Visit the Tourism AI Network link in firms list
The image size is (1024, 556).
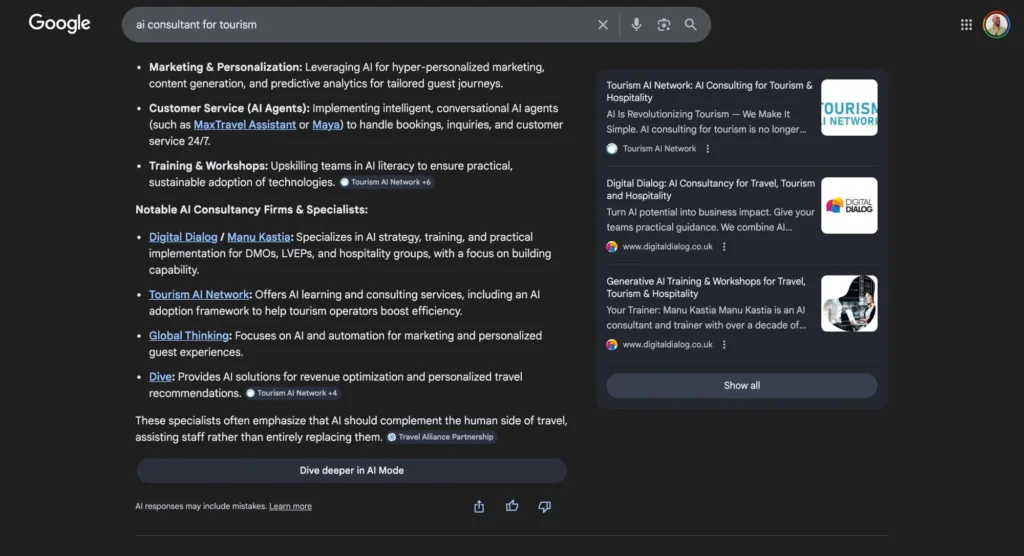pyautogui.click(x=199, y=295)
